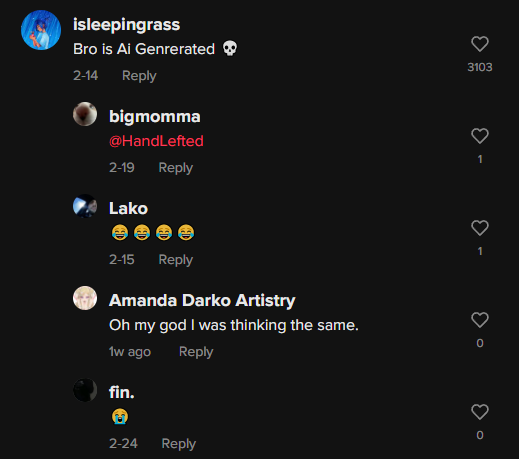Like bigmomma's reply with heart icon
The height and width of the screenshot is (459, 519).
pos(480,136)
